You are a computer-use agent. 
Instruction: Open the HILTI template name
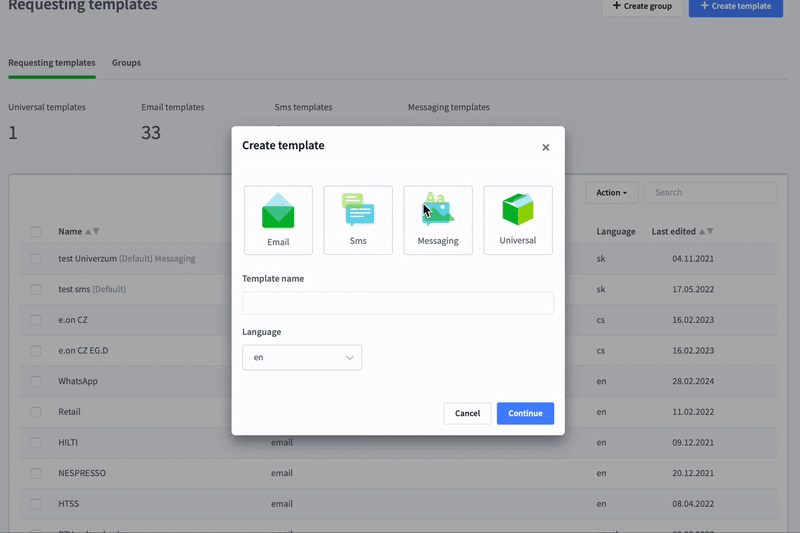click(x=68, y=442)
